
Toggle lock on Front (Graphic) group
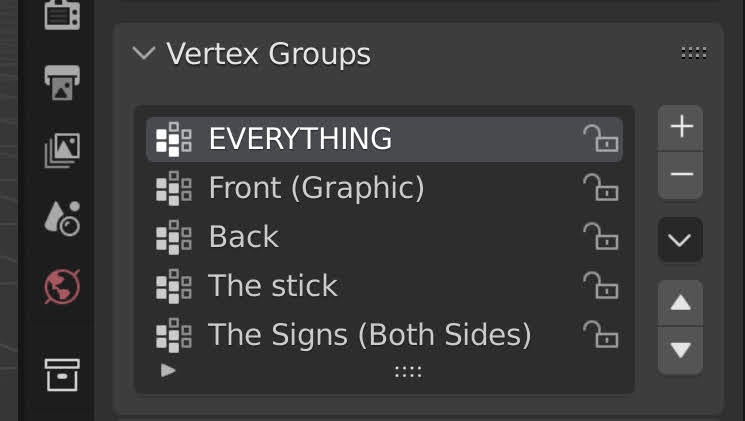(x=601, y=188)
